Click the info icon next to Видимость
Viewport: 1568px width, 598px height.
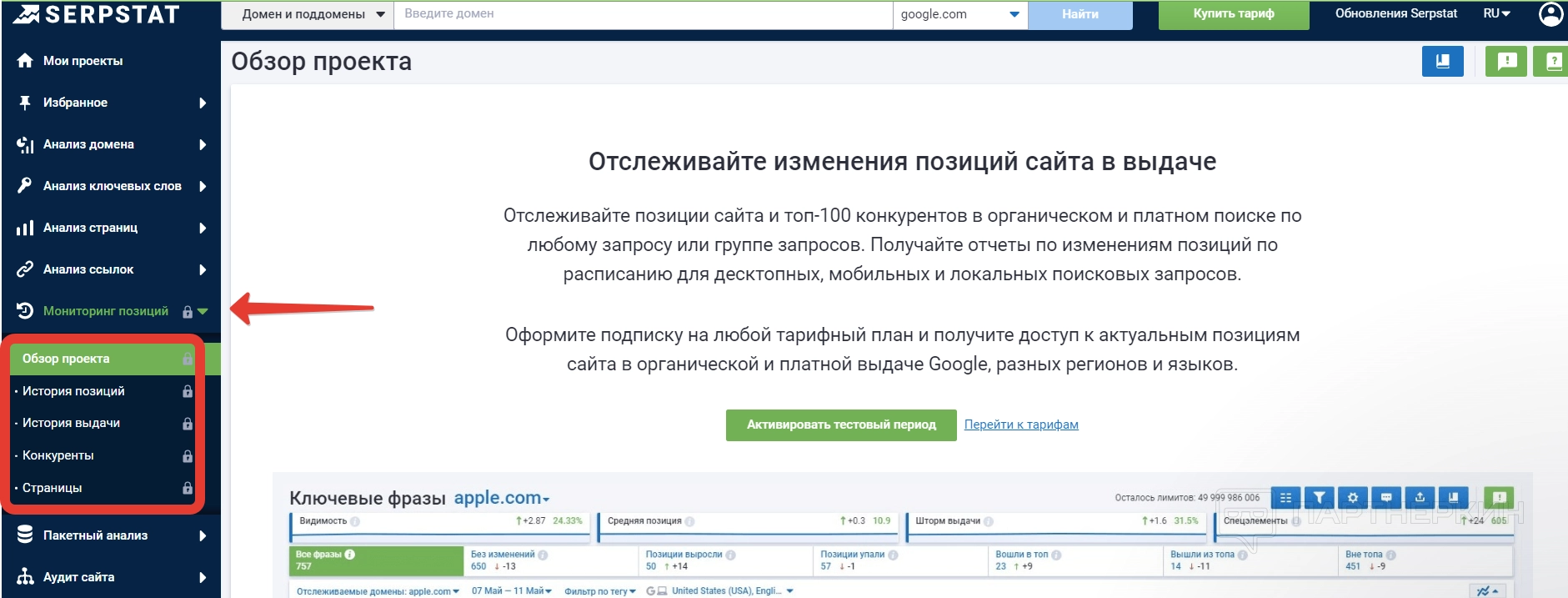click(355, 521)
